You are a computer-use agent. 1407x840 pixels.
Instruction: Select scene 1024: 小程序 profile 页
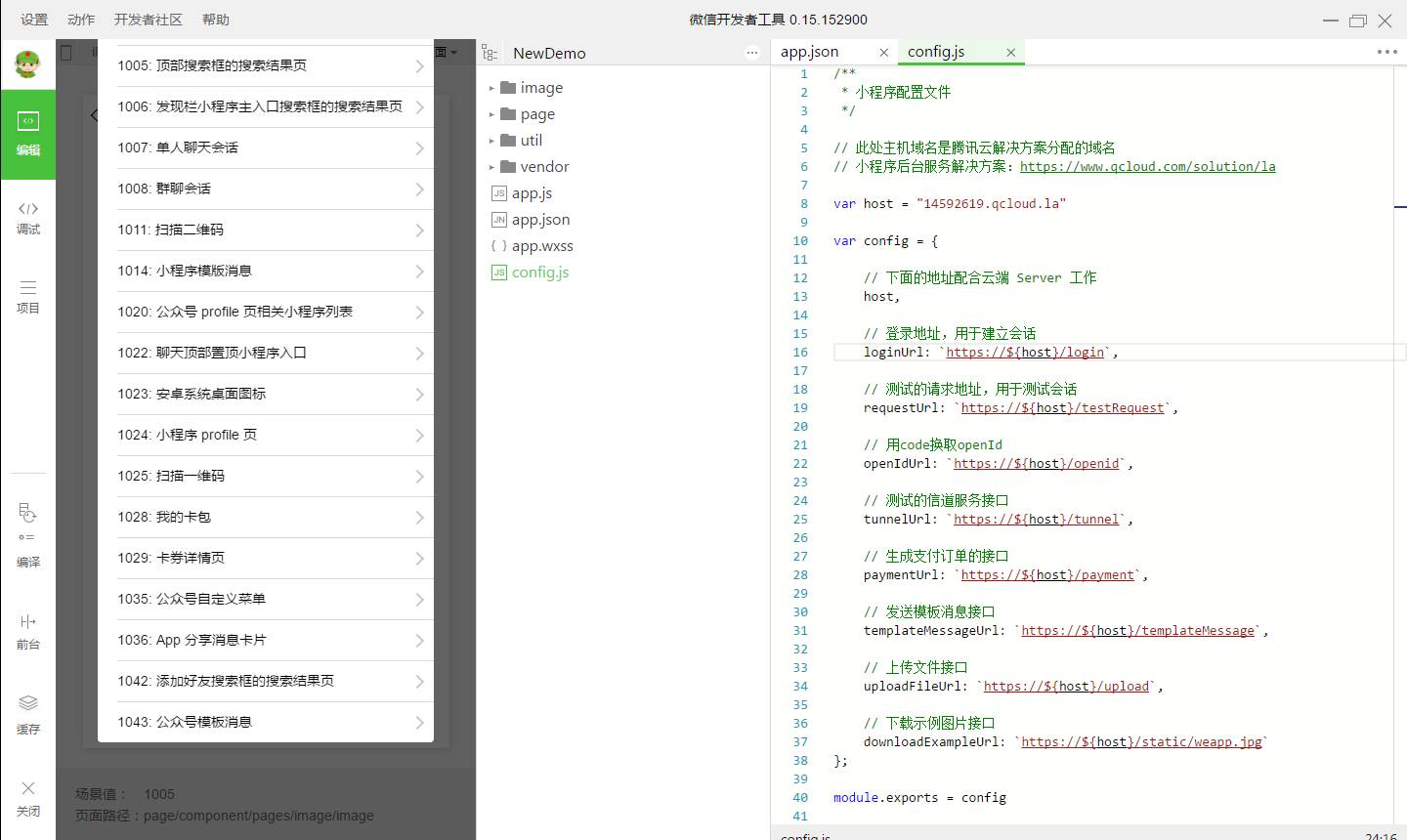pyautogui.click(x=266, y=435)
